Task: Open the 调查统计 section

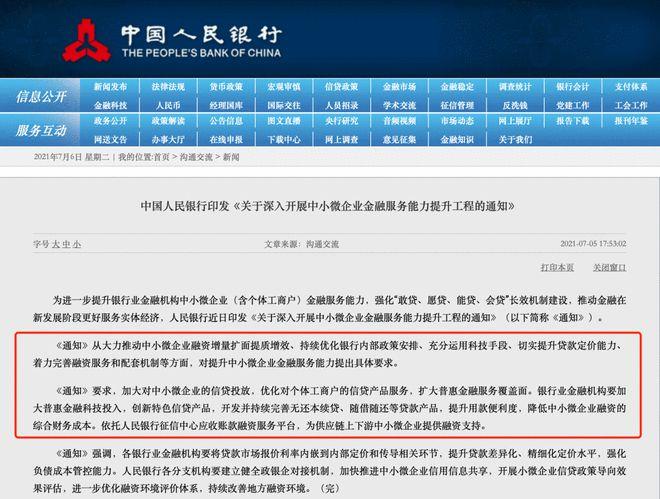Action: [515, 87]
